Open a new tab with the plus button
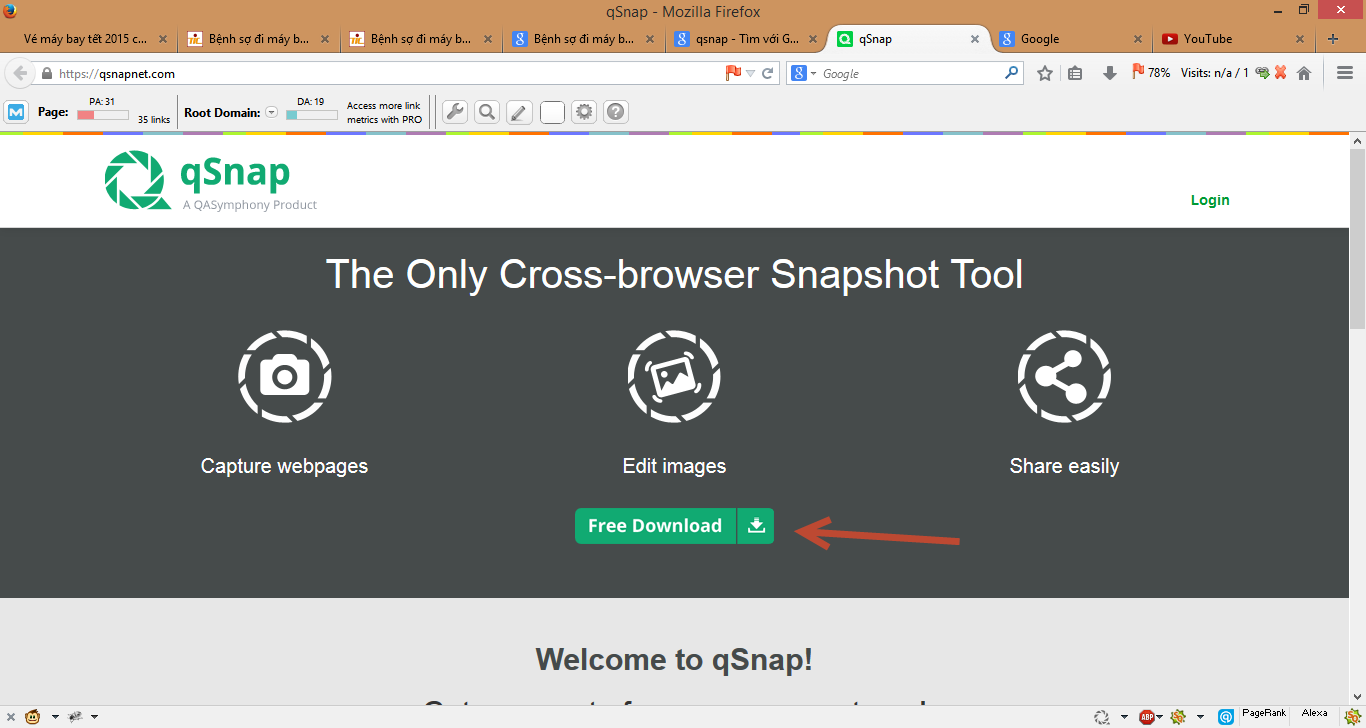Viewport: 1366px width, 728px height. point(1332,39)
